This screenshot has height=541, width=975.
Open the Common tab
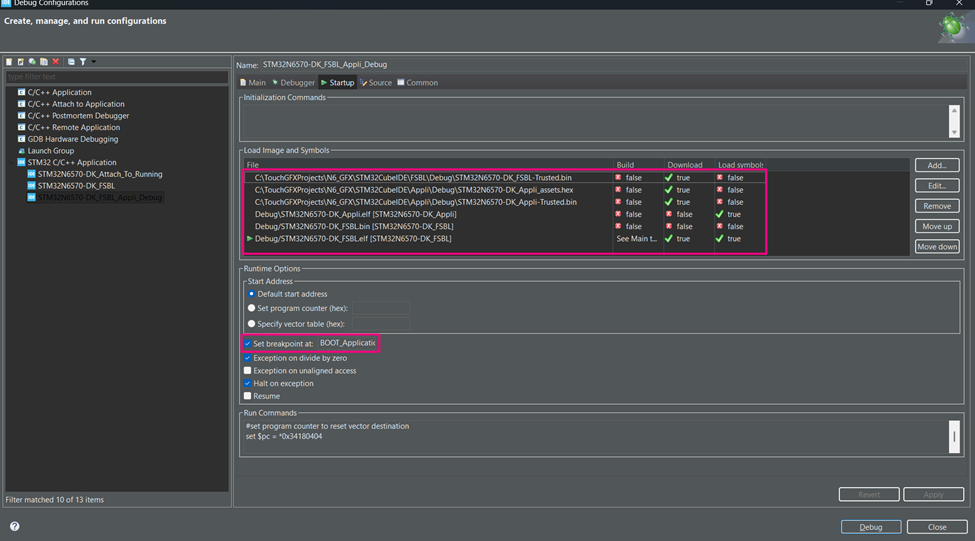click(421, 83)
